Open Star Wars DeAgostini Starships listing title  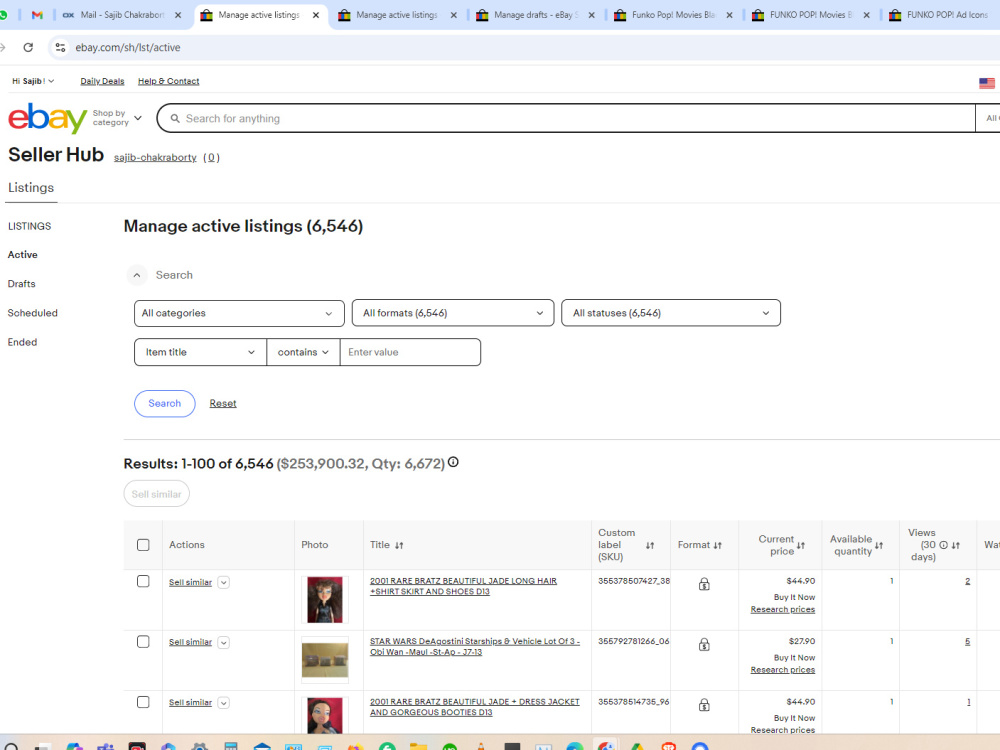[474, 647]
